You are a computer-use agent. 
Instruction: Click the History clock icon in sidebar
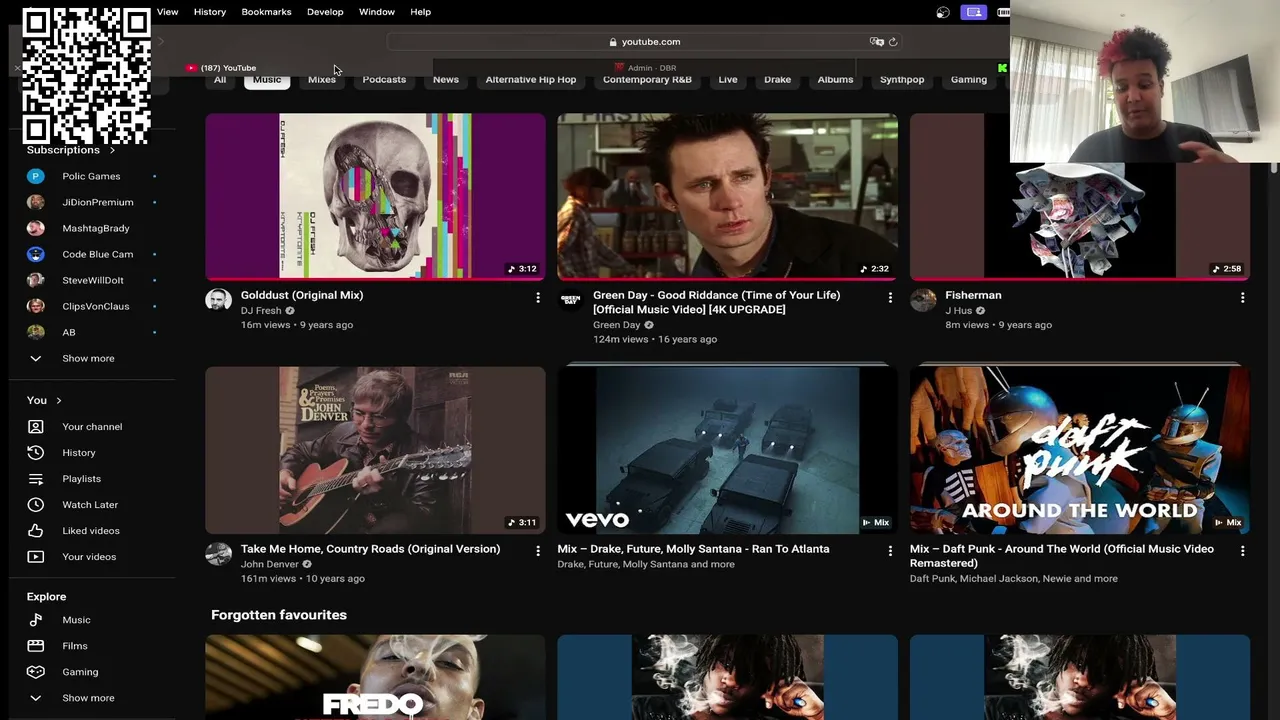click(x=35, y=453)
